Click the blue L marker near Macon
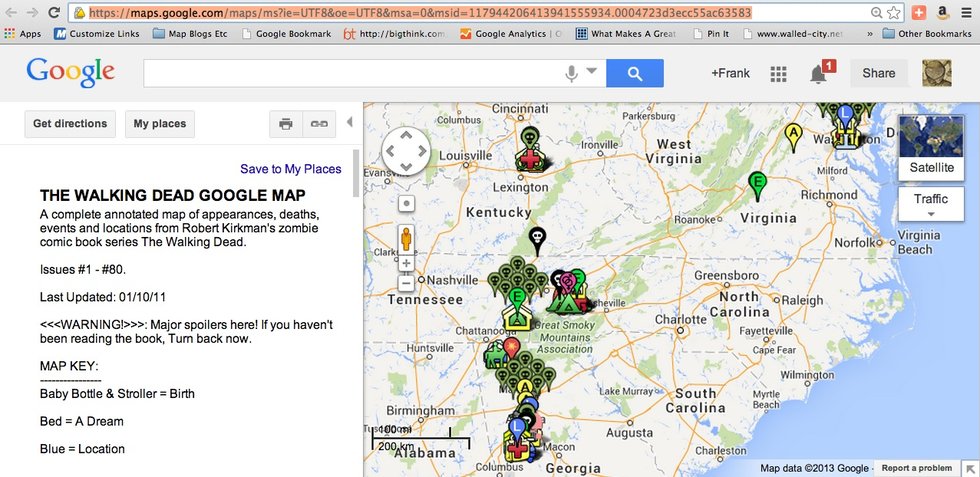 516,429
